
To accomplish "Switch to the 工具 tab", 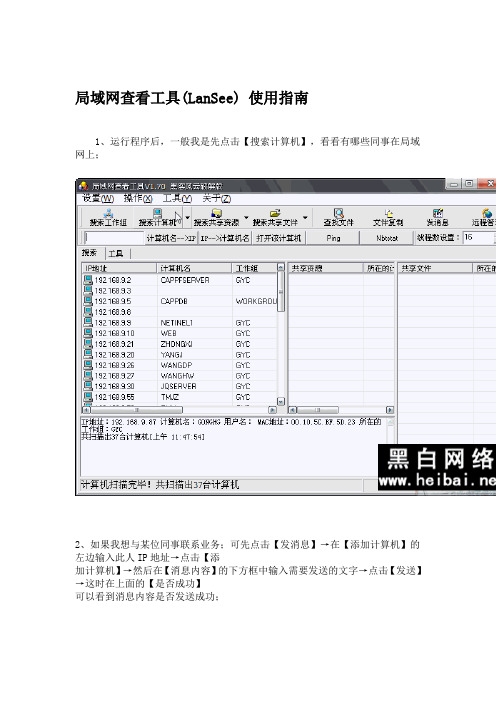I will tap(115, 253).
